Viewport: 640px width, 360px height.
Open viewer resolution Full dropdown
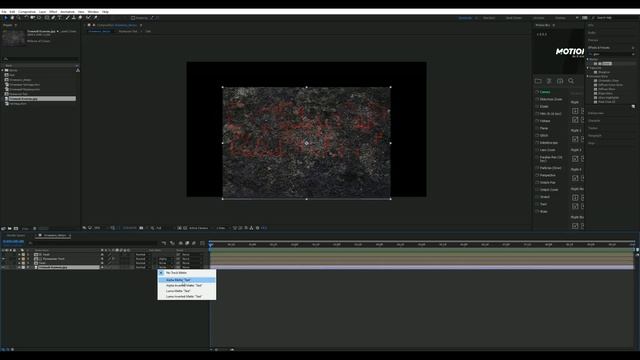(160, 228)
